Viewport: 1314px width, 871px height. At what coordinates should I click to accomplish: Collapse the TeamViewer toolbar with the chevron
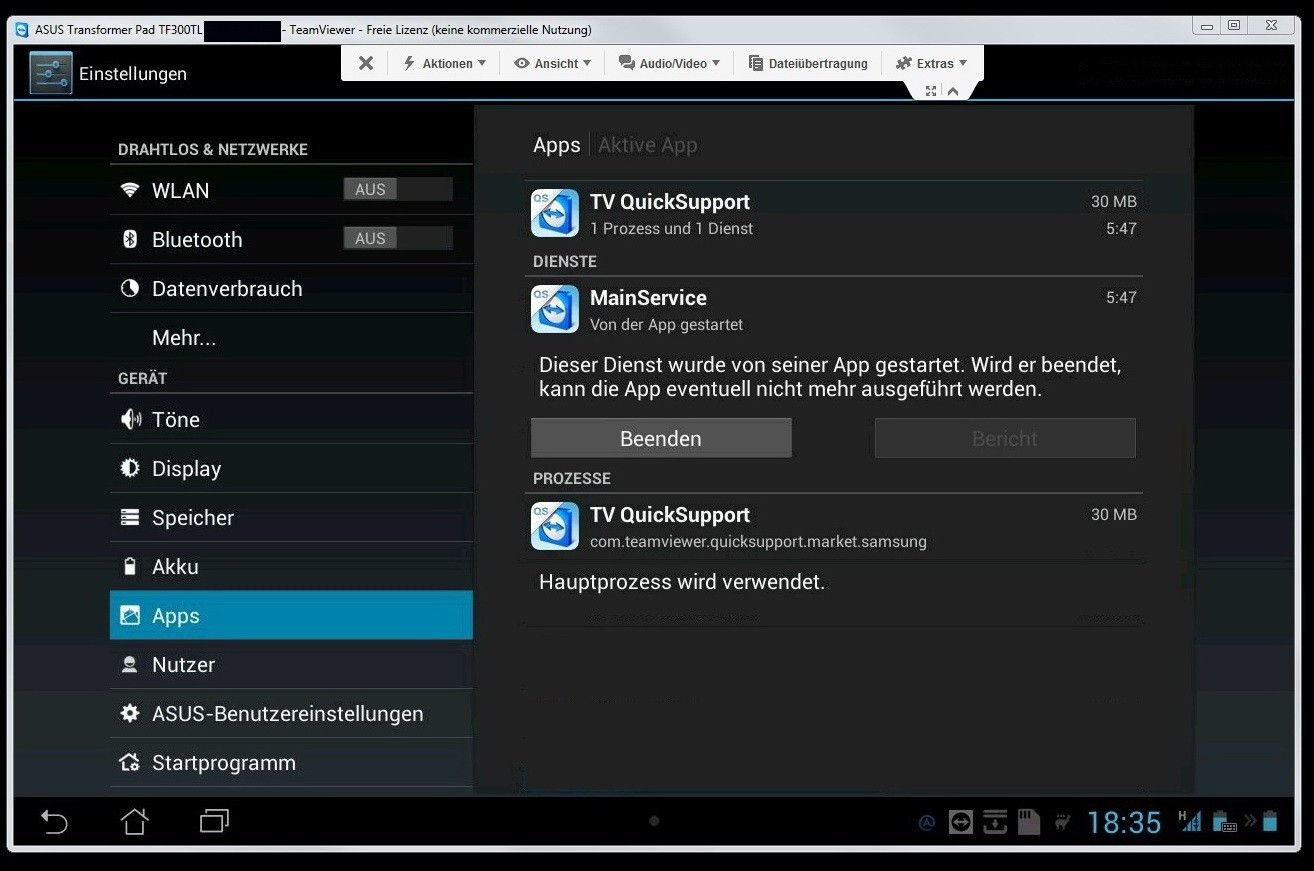(x=953, y=91)
